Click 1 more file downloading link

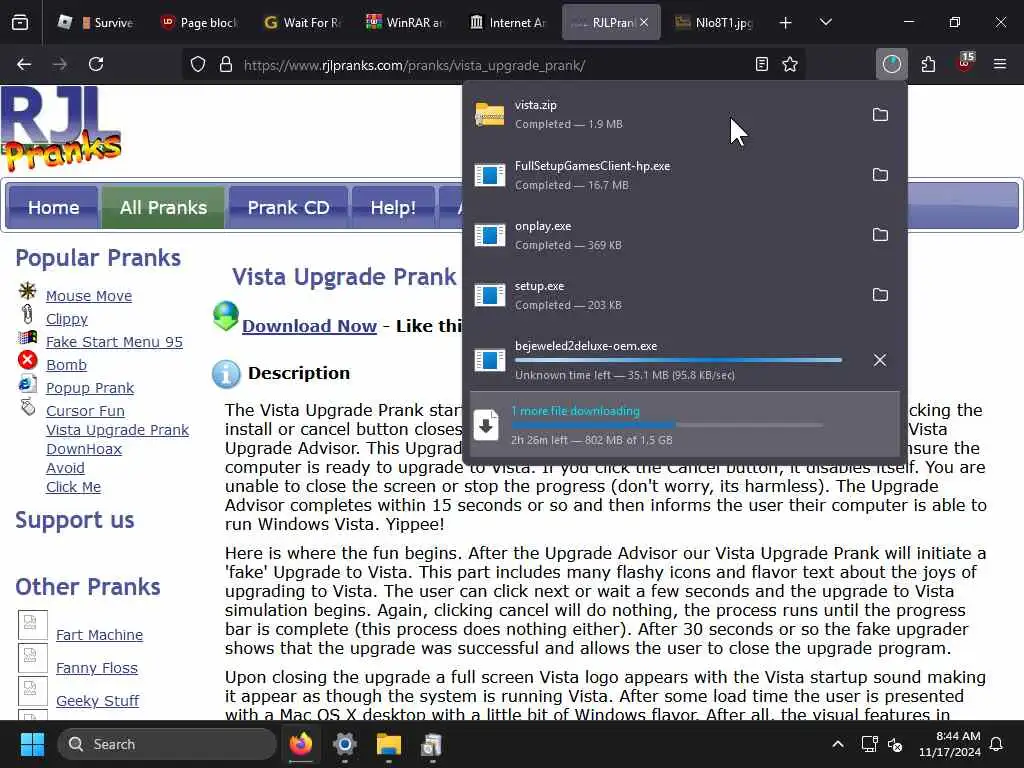[575, 411]
